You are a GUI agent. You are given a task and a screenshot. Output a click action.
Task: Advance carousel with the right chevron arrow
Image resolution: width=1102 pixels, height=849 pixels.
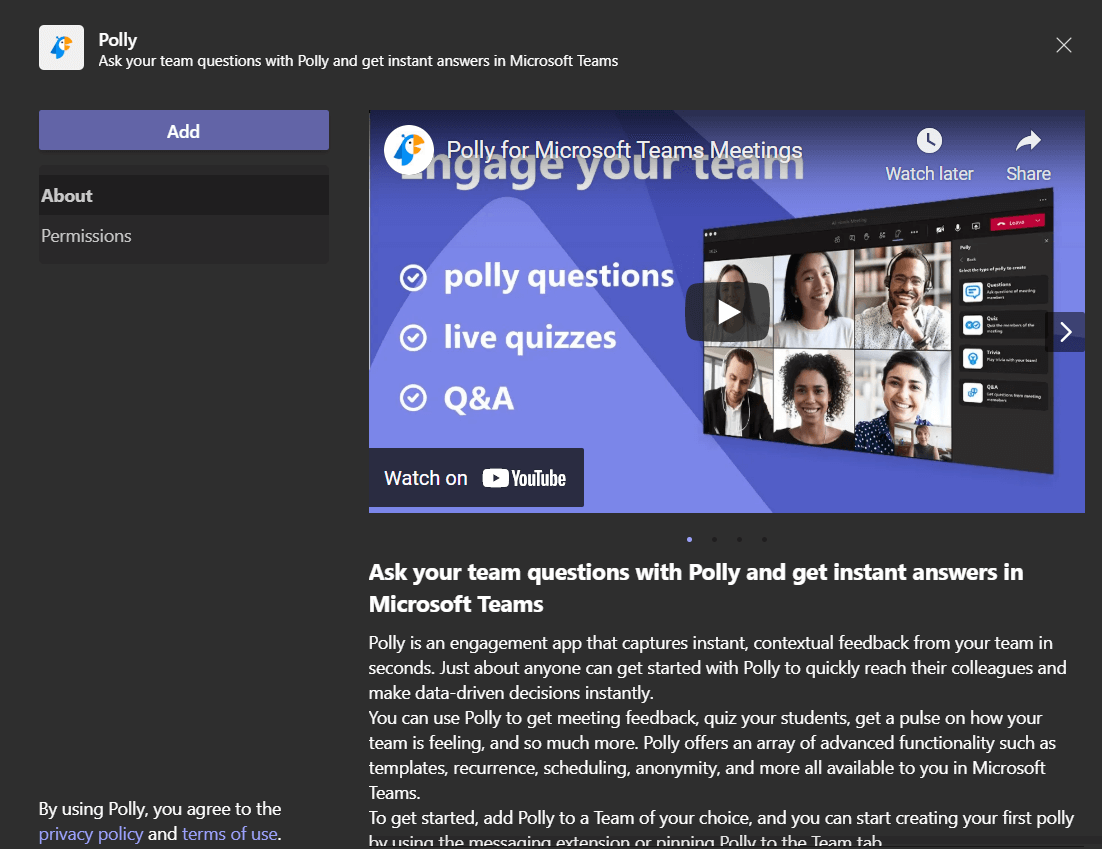click(x=1065, y=332)
